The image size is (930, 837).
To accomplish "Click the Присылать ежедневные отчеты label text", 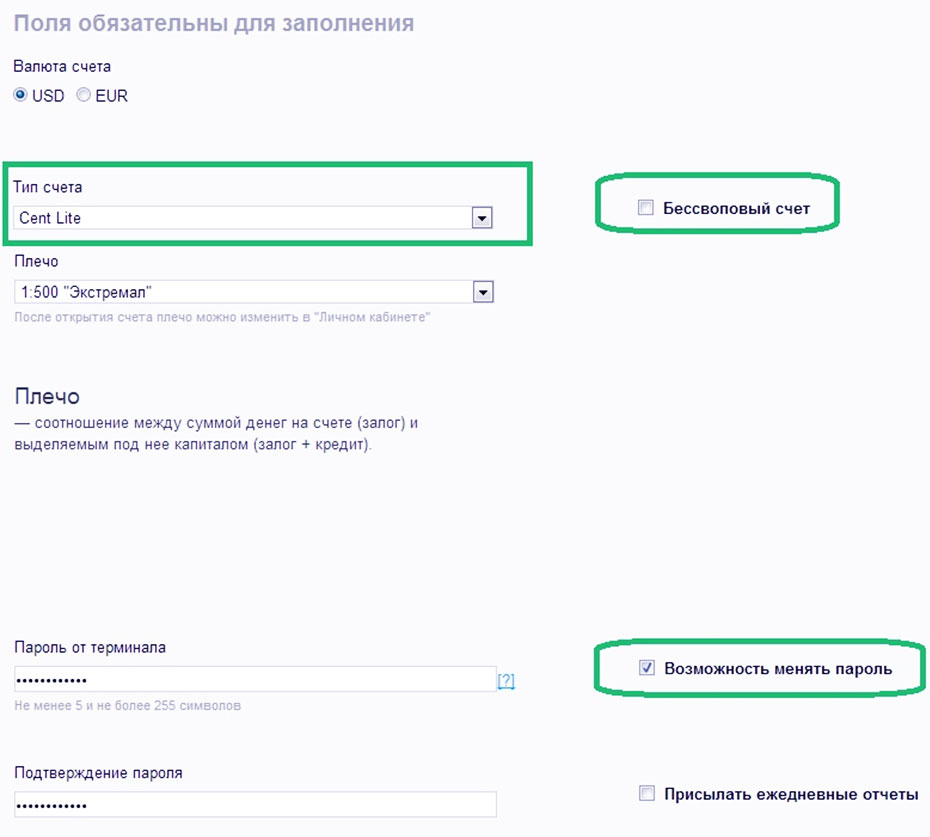I will [x=790, y=795].
